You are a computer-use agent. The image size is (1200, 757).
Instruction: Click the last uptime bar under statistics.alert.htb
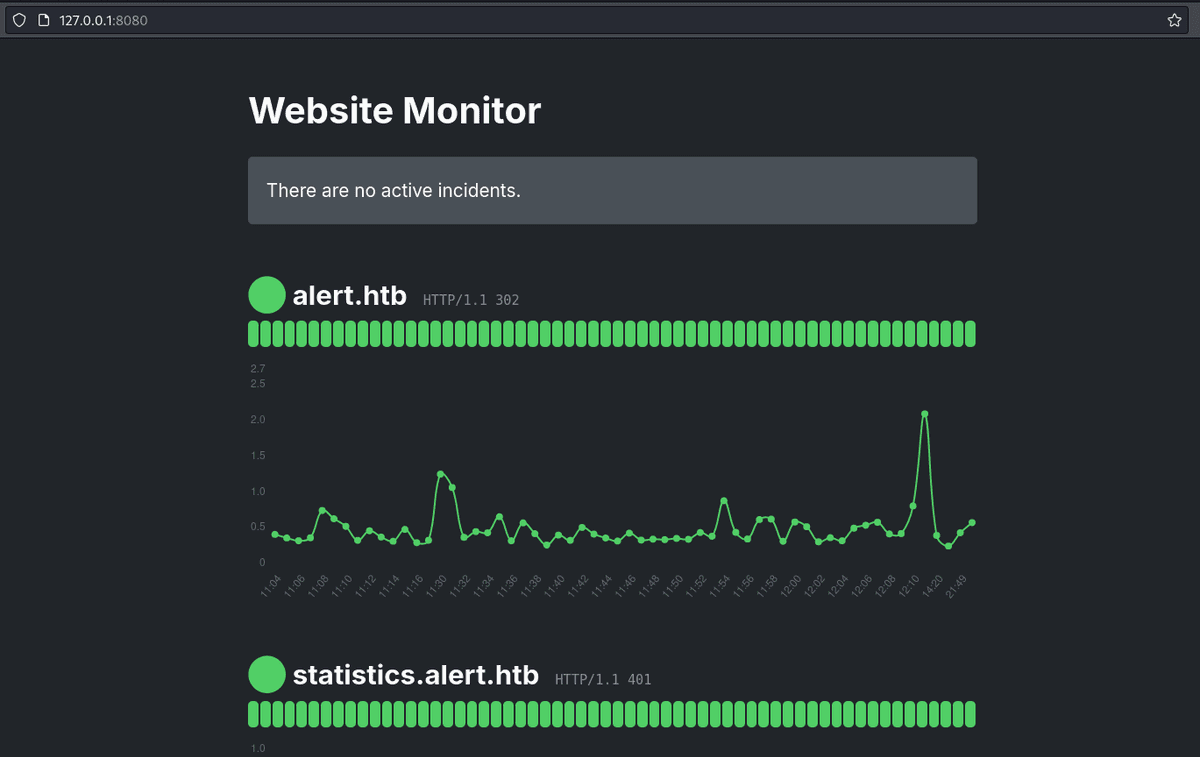[x=970, y=713]
